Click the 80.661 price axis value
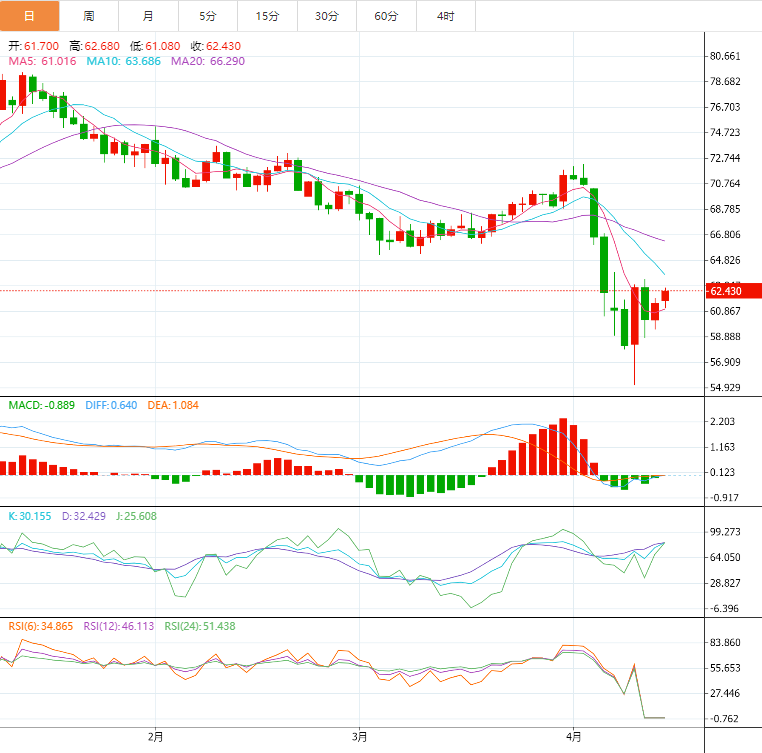Image resolution: width=762 pixels, height=753 pixels. pyautogui.click(x=725, y=56)
